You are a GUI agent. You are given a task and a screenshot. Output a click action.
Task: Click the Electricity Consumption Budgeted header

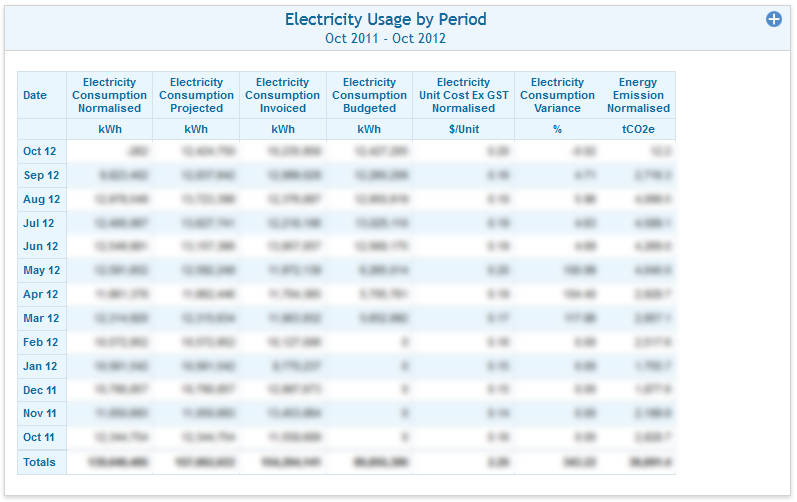[369, 95]
